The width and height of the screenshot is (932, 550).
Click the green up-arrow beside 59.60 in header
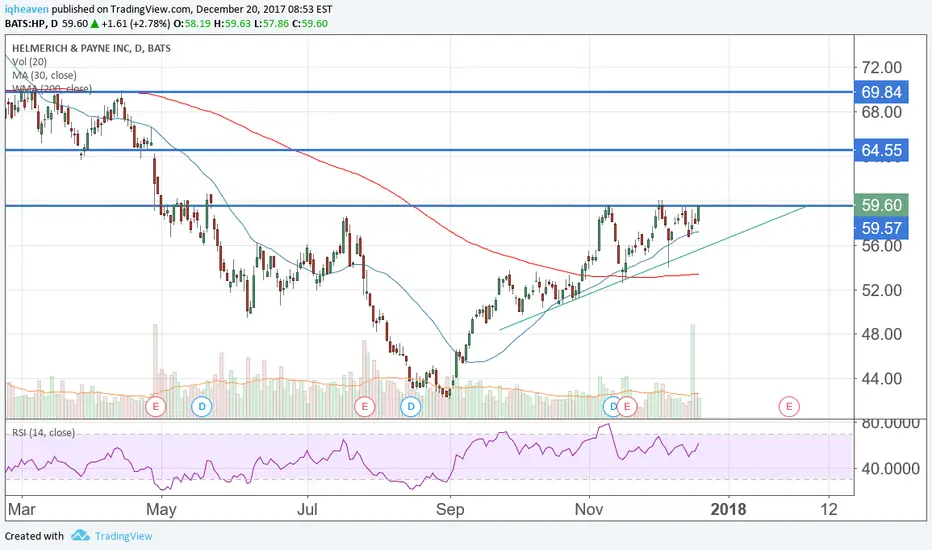tap(95, 24)
